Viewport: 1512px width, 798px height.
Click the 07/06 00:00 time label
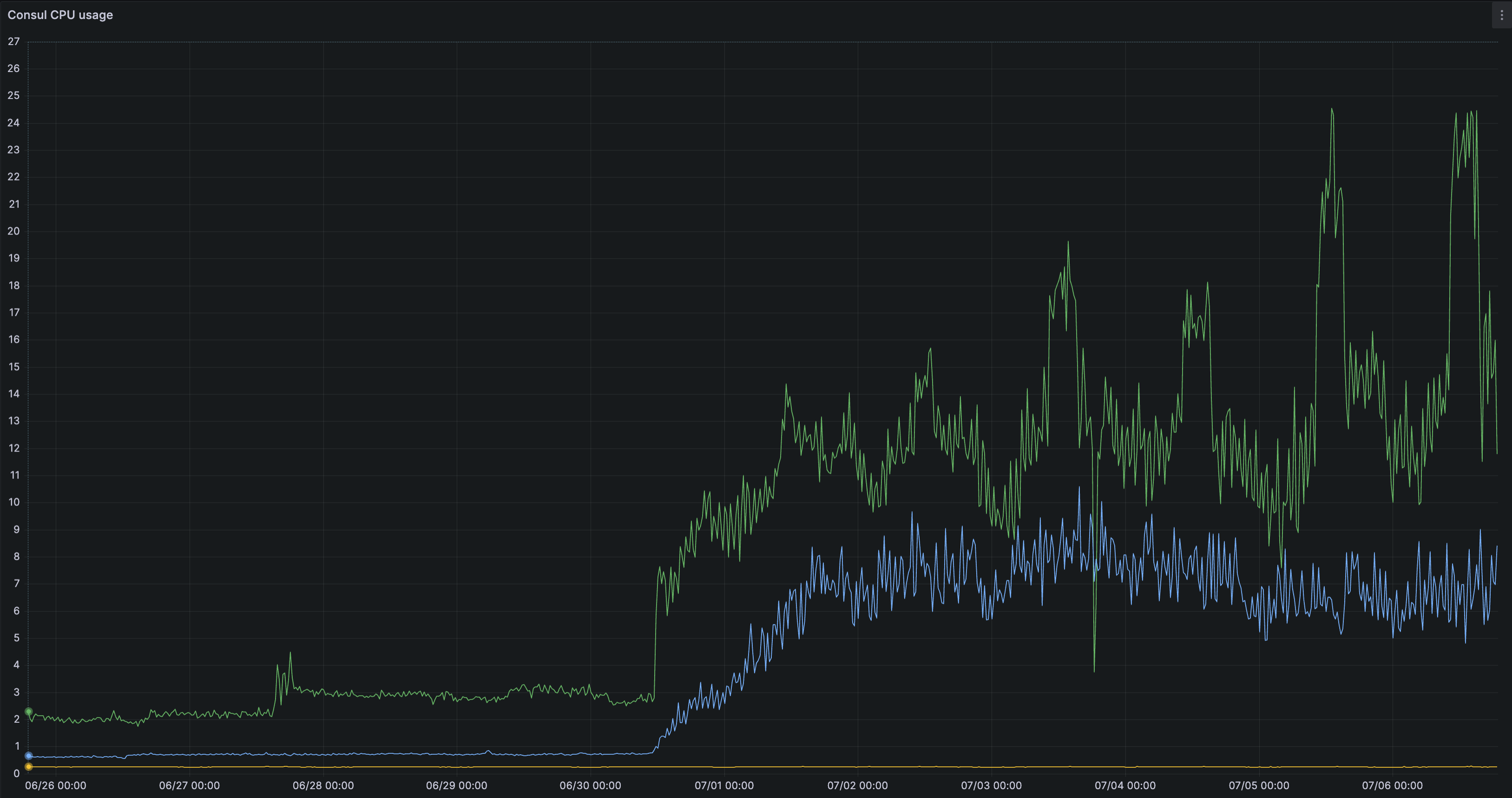(1392, 785)
